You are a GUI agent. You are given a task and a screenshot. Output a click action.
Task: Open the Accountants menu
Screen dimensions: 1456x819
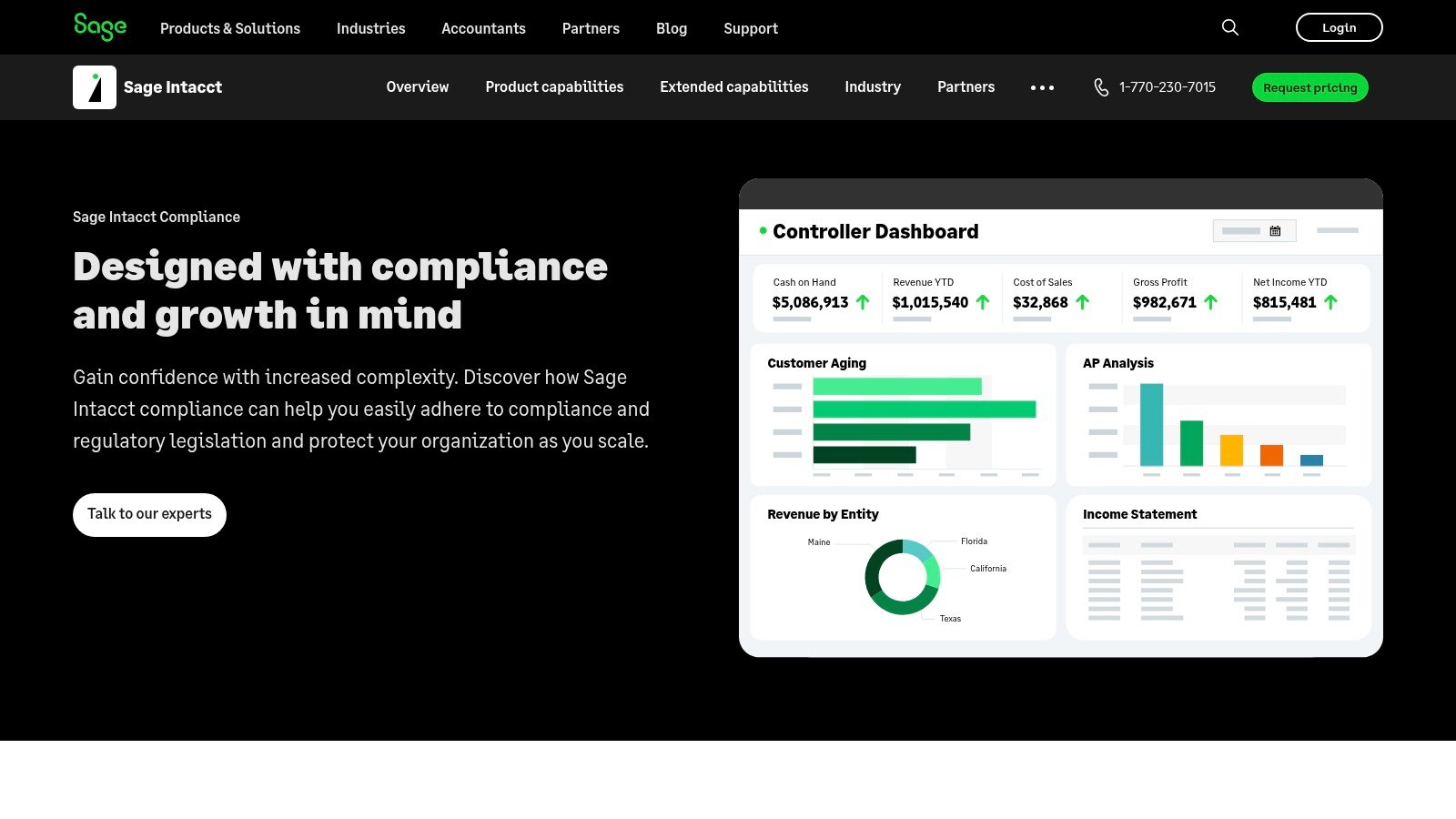483,28
